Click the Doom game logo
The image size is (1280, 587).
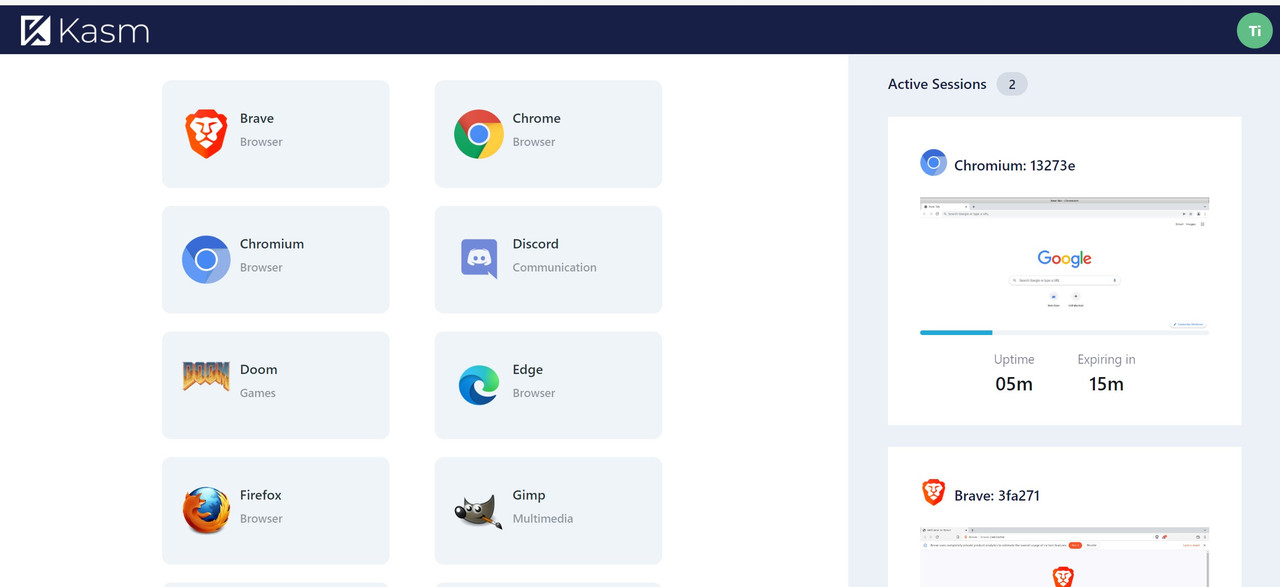pyautogui.click(x=206, y=376)
